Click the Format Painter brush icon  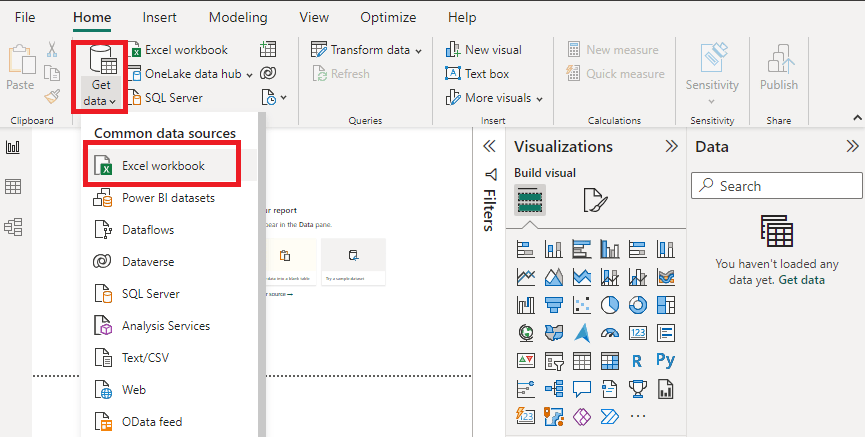pyautogui.click(x=52, y=97)
